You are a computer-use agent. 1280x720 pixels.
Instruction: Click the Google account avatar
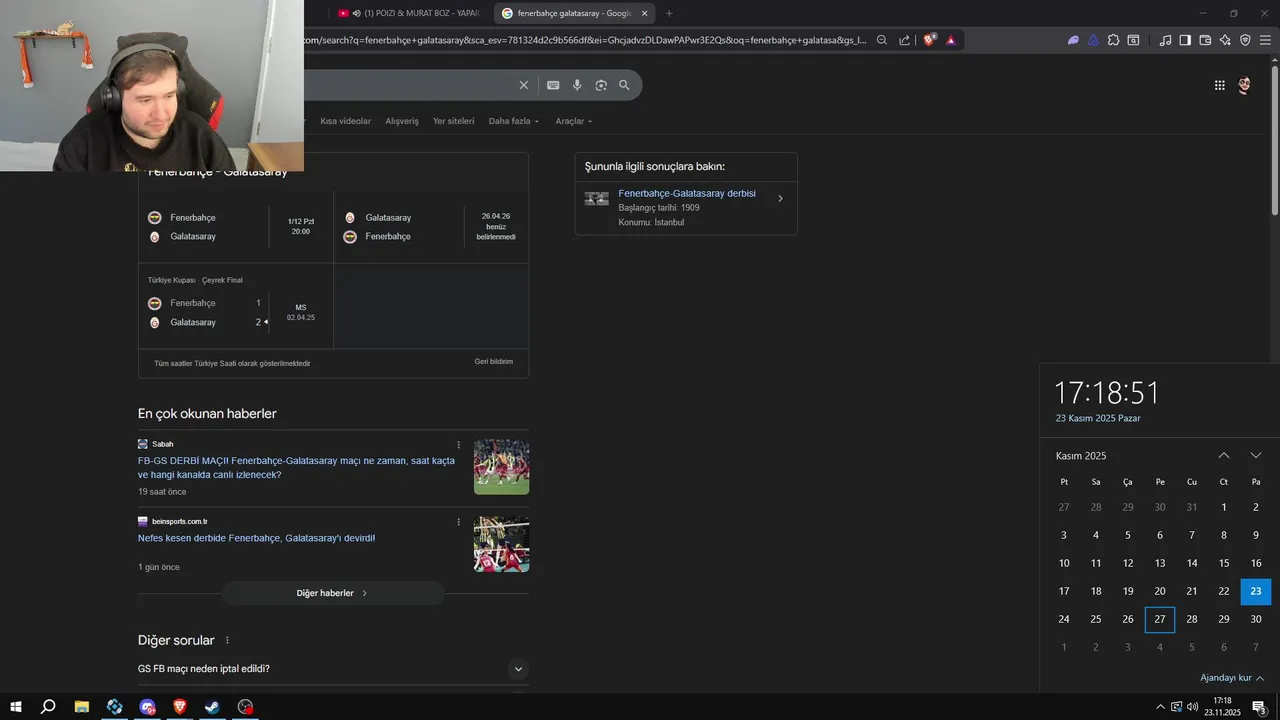coord(1244,85)
